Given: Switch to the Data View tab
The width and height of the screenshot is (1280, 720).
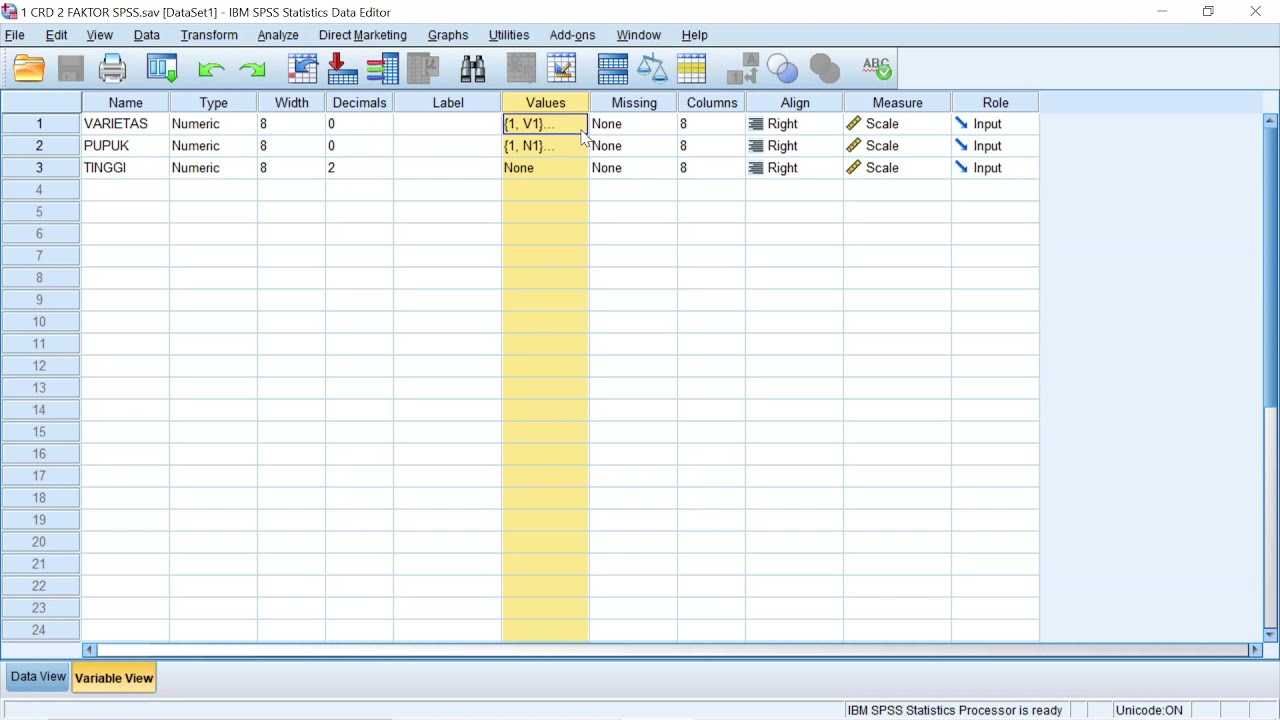Looking at the screenshot, I should point(38,677).
